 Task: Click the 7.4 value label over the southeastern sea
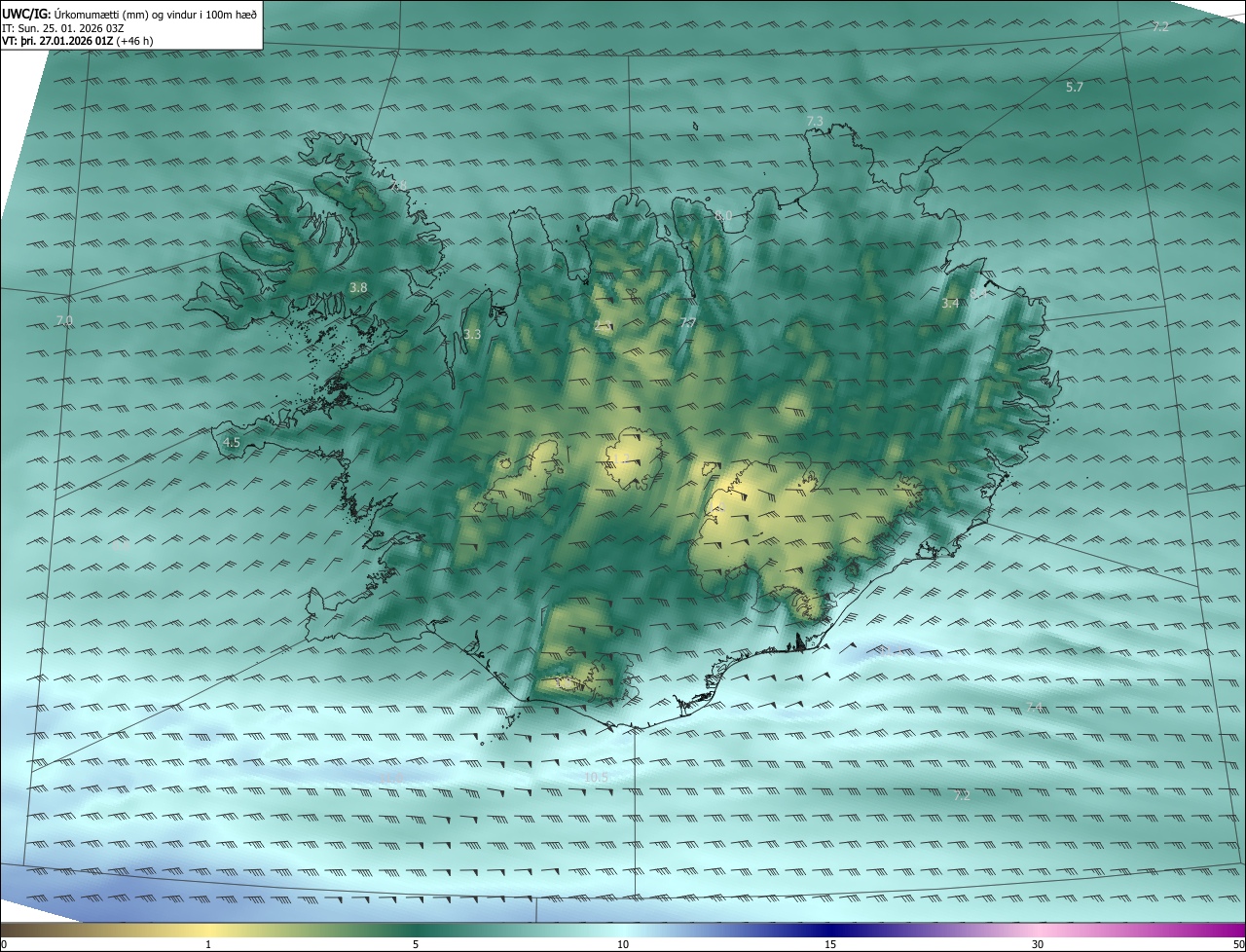pos(1035,707)
